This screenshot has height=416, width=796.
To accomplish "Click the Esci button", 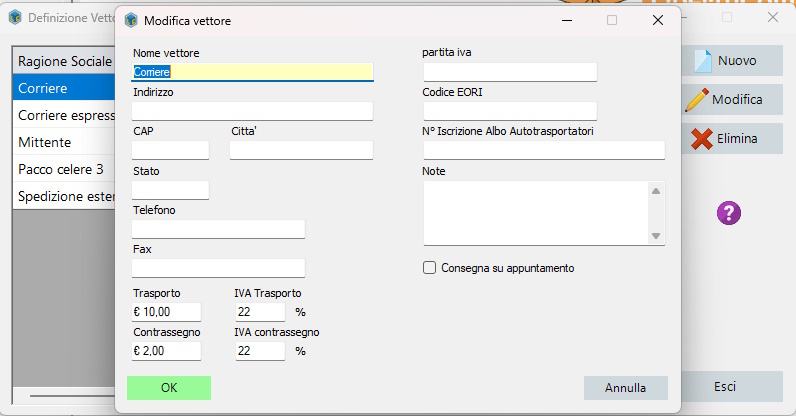I will 725,386.
